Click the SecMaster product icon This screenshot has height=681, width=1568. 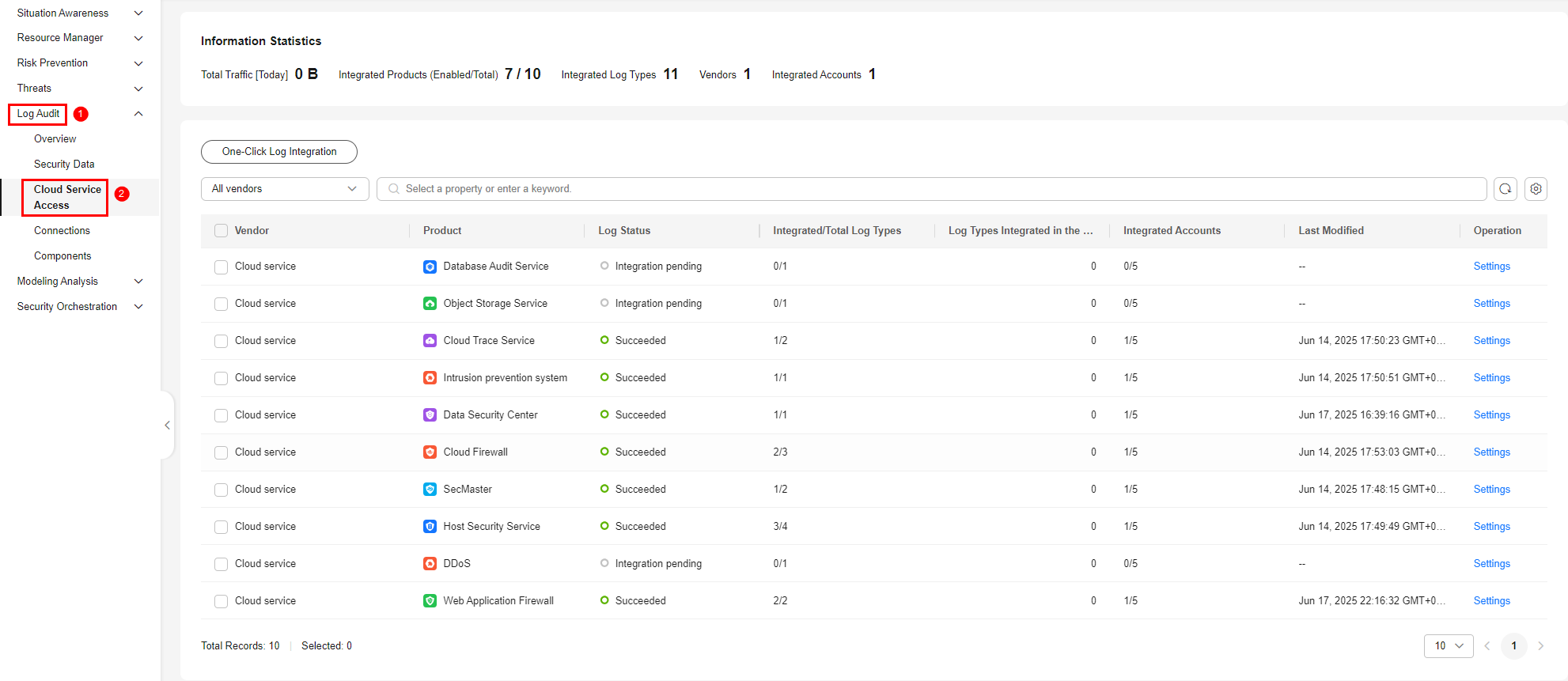430,490
